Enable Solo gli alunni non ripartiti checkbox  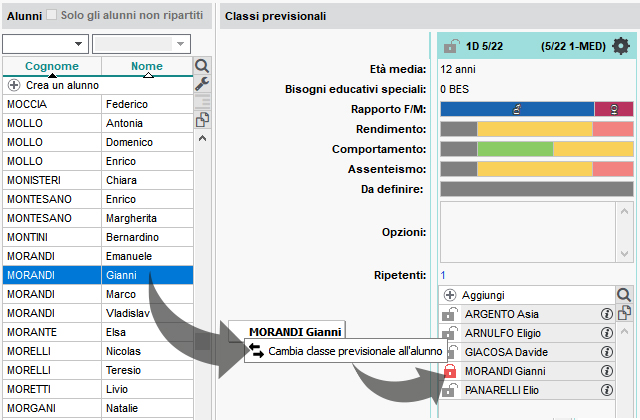[51, 15]
